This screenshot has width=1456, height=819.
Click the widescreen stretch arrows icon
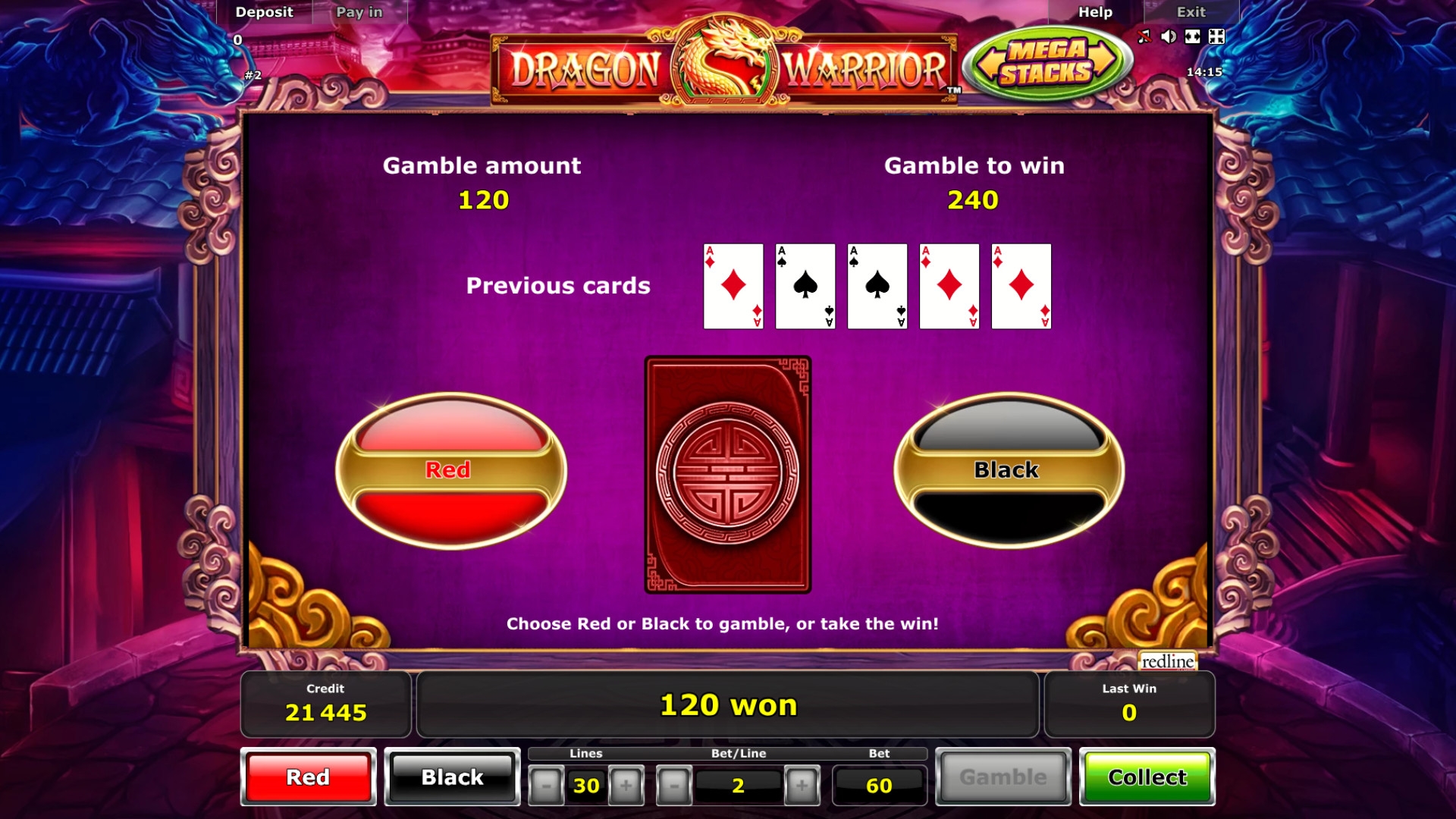click(x=1193, y=36)
